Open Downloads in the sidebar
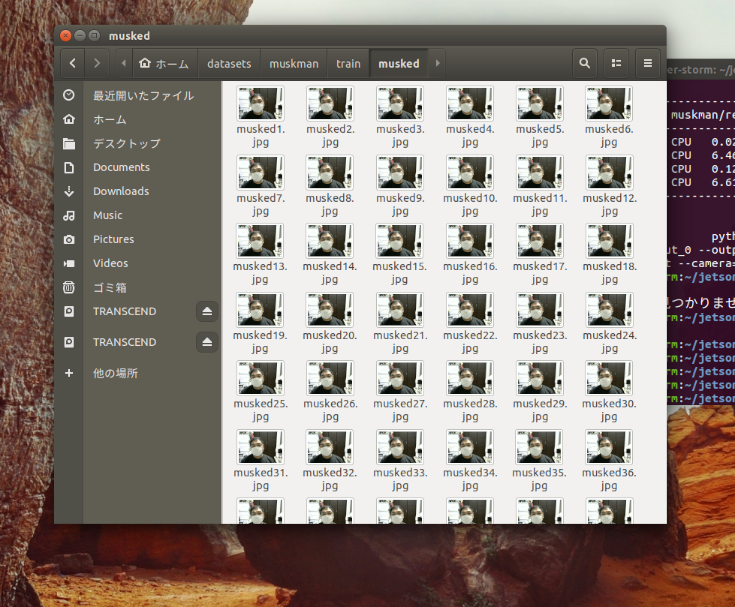The height and width of the screenshot is (607, 735). (121, 191)
